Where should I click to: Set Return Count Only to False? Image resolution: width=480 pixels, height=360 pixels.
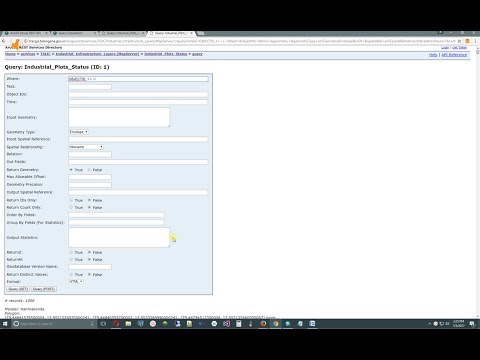[89, 207]
